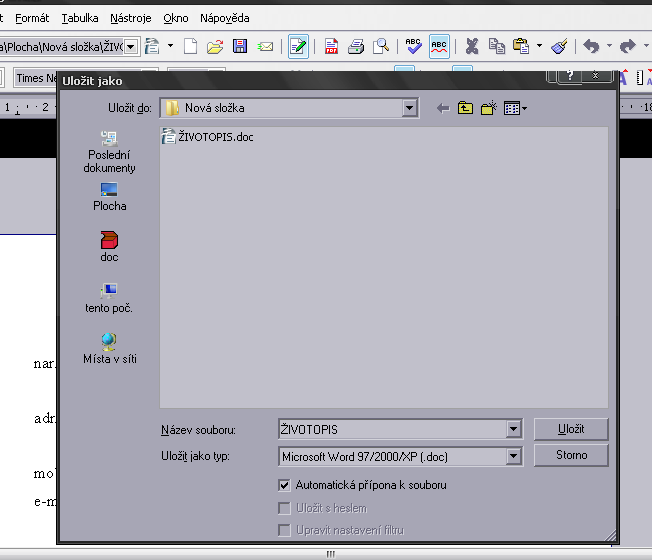Screen dimensions: 652x560
Task: Create a new folder in the save dialog
Action: (489, 108)
